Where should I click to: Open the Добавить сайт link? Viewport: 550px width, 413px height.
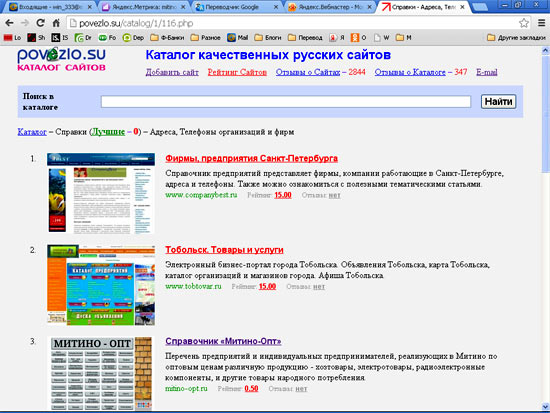coord(172,72)
